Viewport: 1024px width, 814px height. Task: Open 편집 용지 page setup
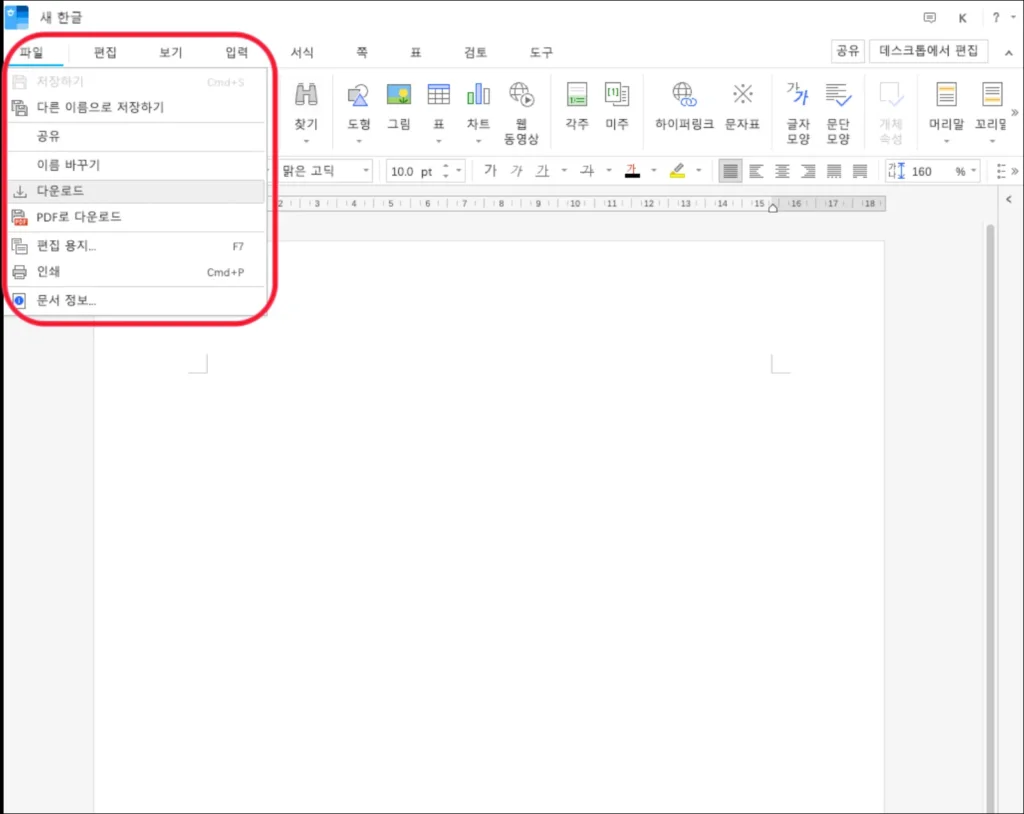(137, 246)
